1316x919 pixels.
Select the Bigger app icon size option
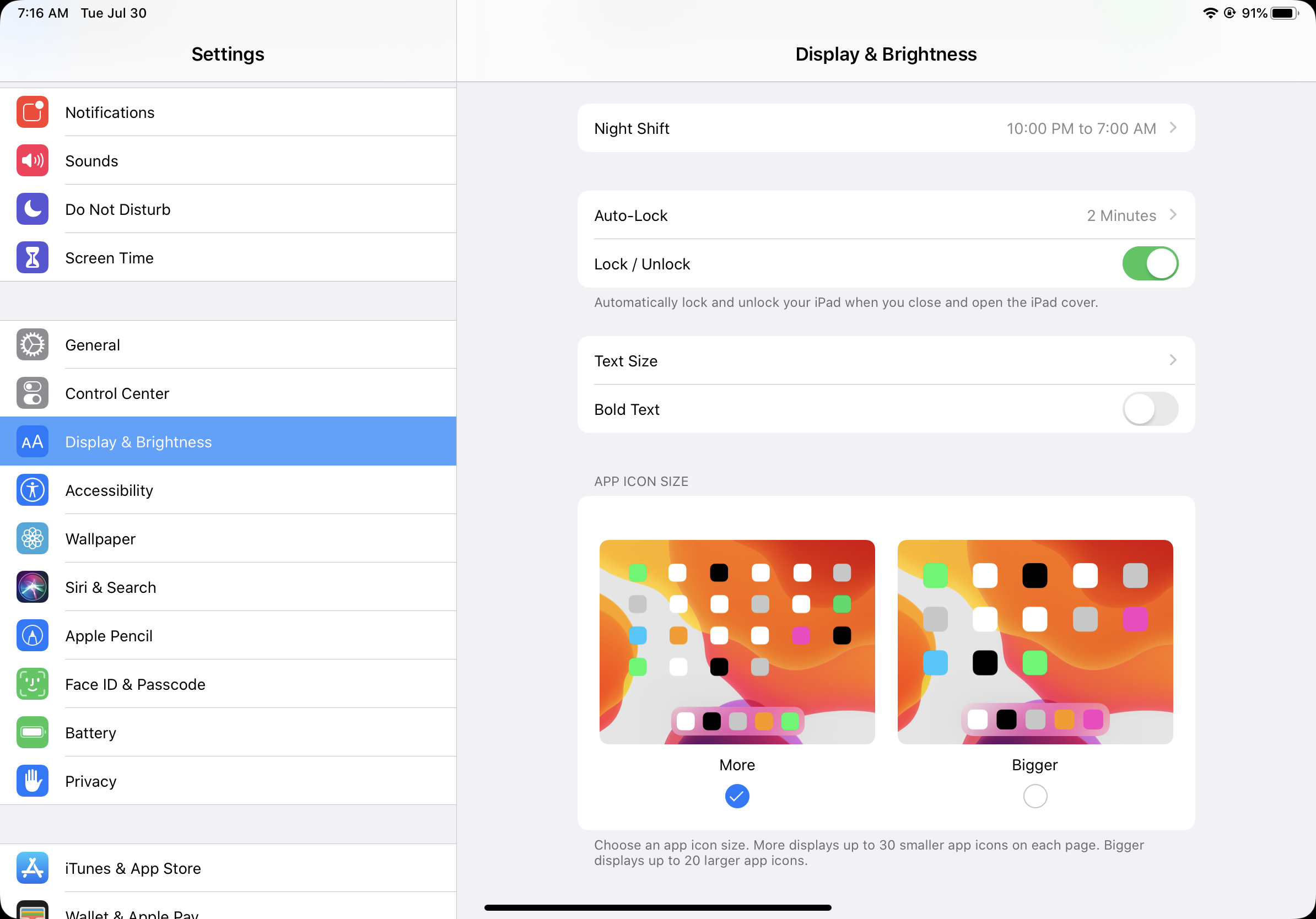1034,796
